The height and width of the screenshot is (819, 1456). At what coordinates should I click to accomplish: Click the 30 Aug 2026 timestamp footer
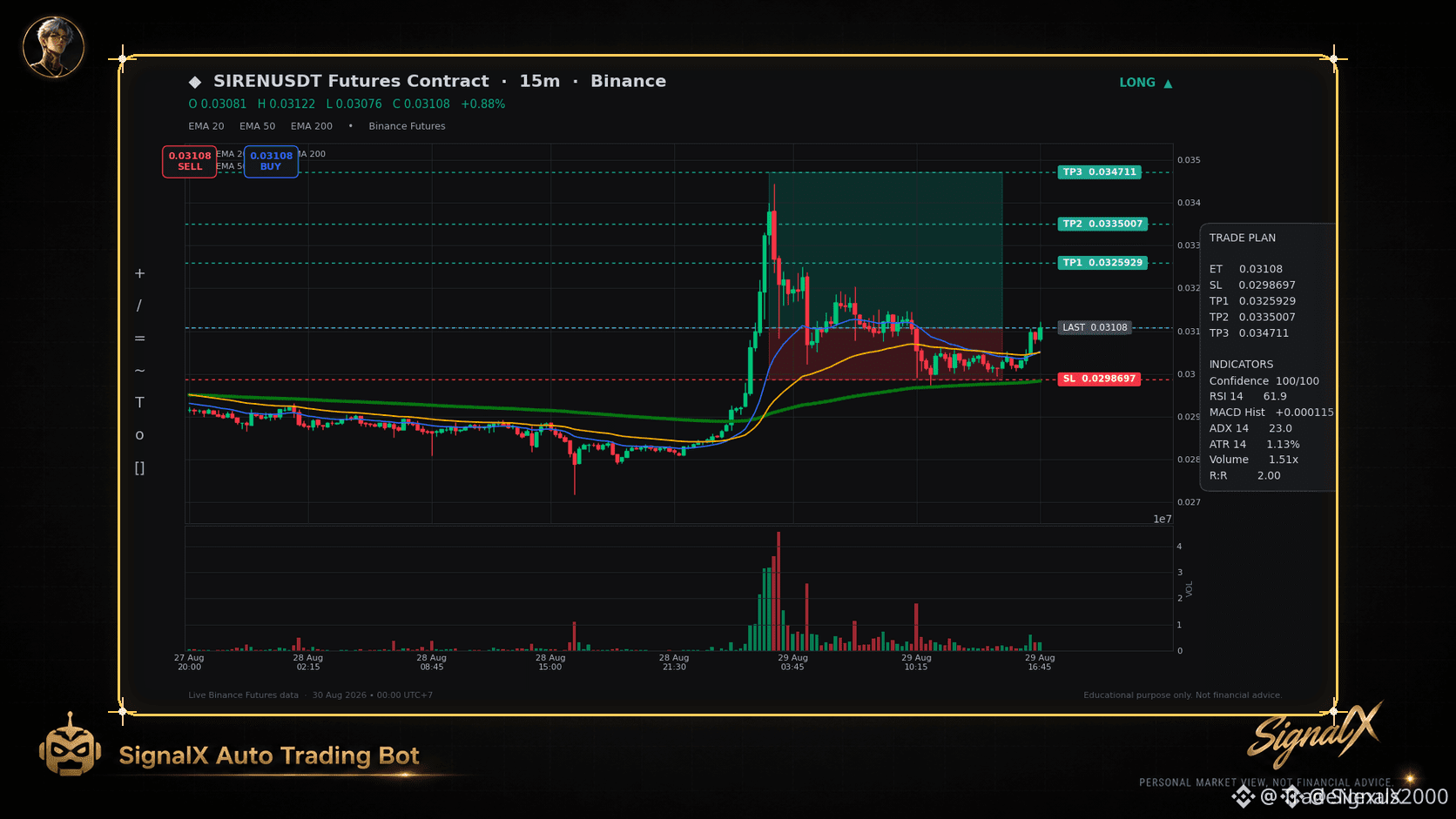coord(373,695)
